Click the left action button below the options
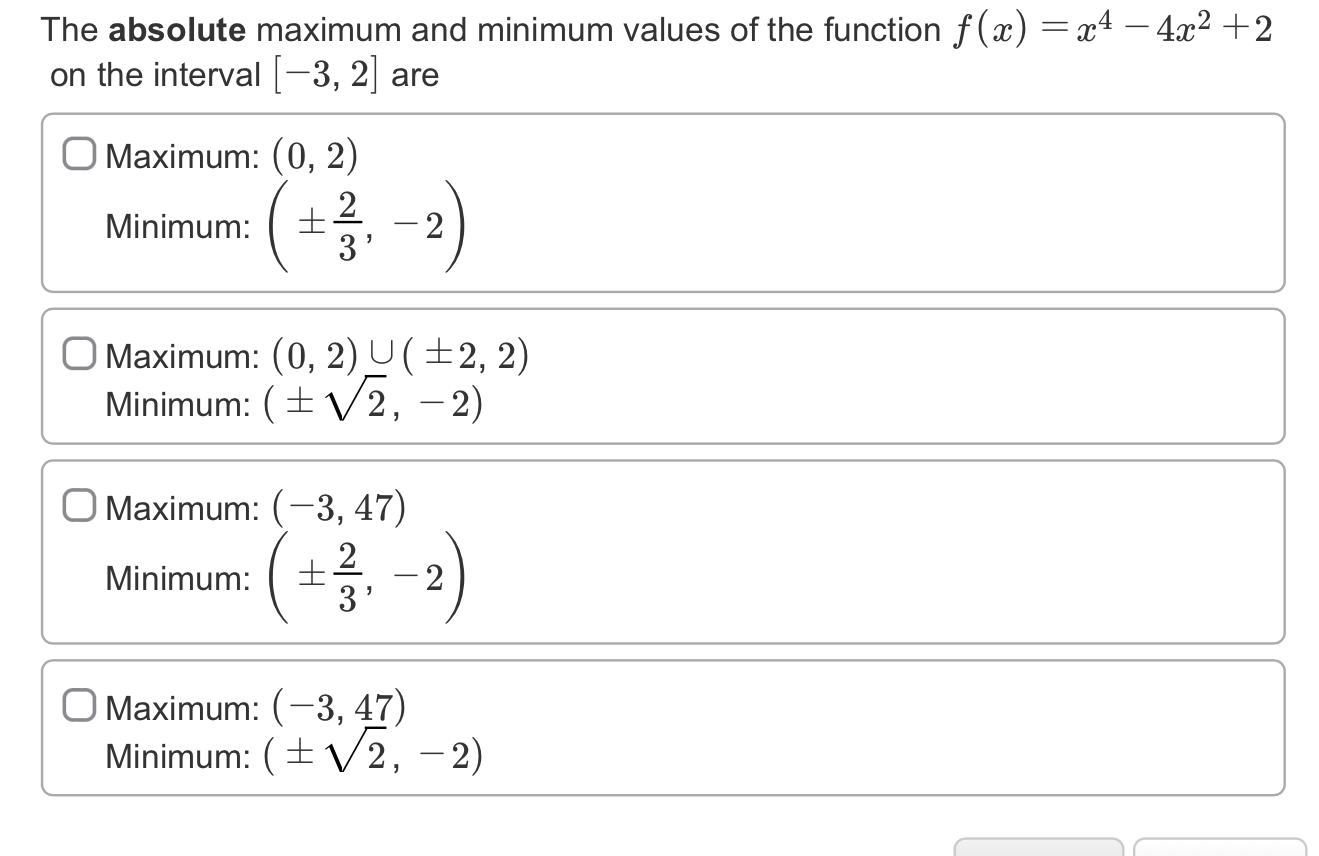The height and width of the screenshot is (856, 1319). tap(1040, 850)
